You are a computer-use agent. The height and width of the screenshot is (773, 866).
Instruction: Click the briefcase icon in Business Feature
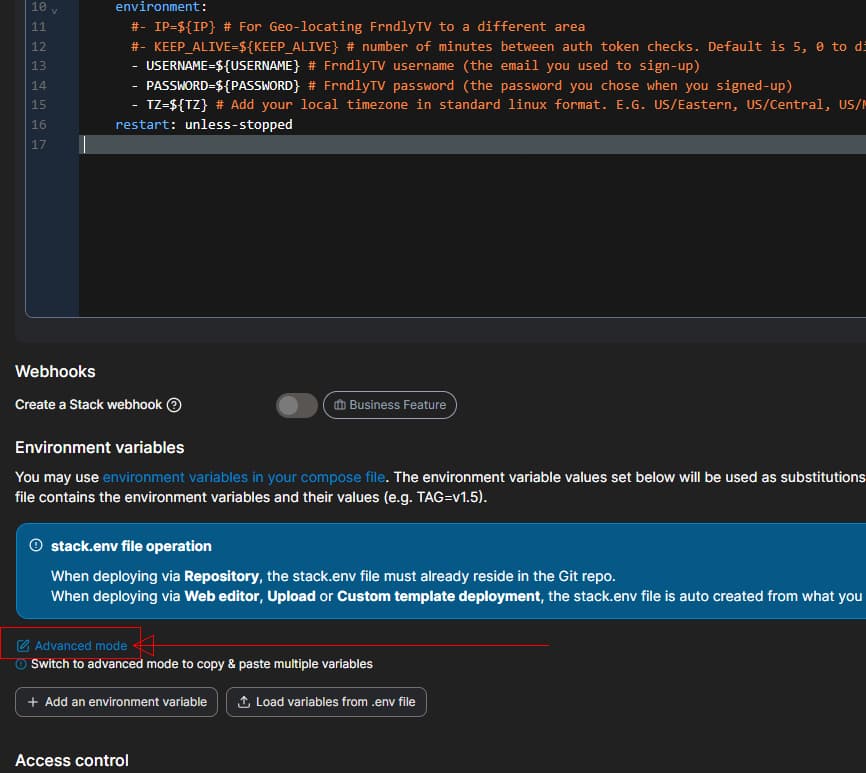click(340, 405)
